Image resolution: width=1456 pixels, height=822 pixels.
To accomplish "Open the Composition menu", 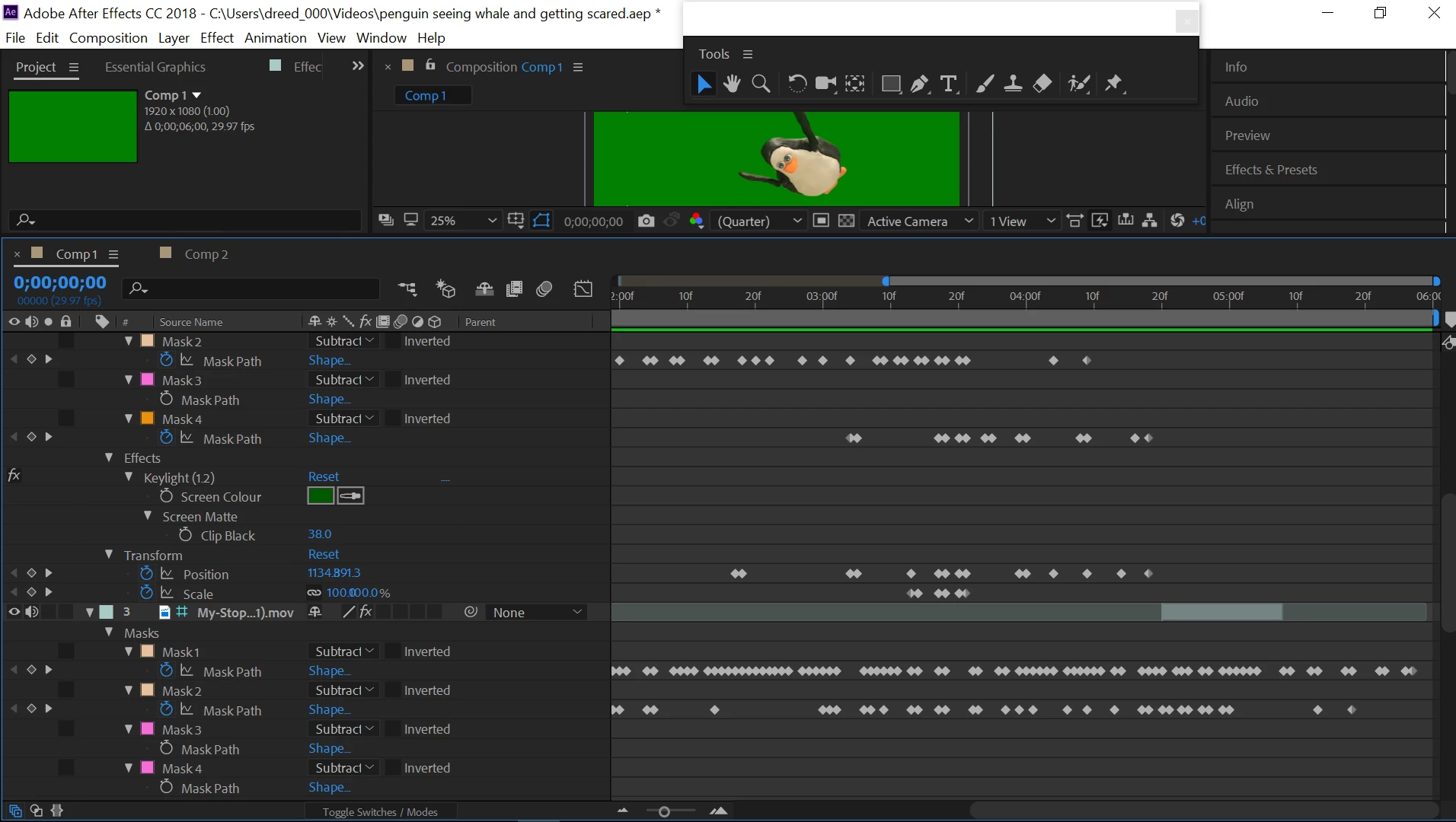I will pos(108,38).
